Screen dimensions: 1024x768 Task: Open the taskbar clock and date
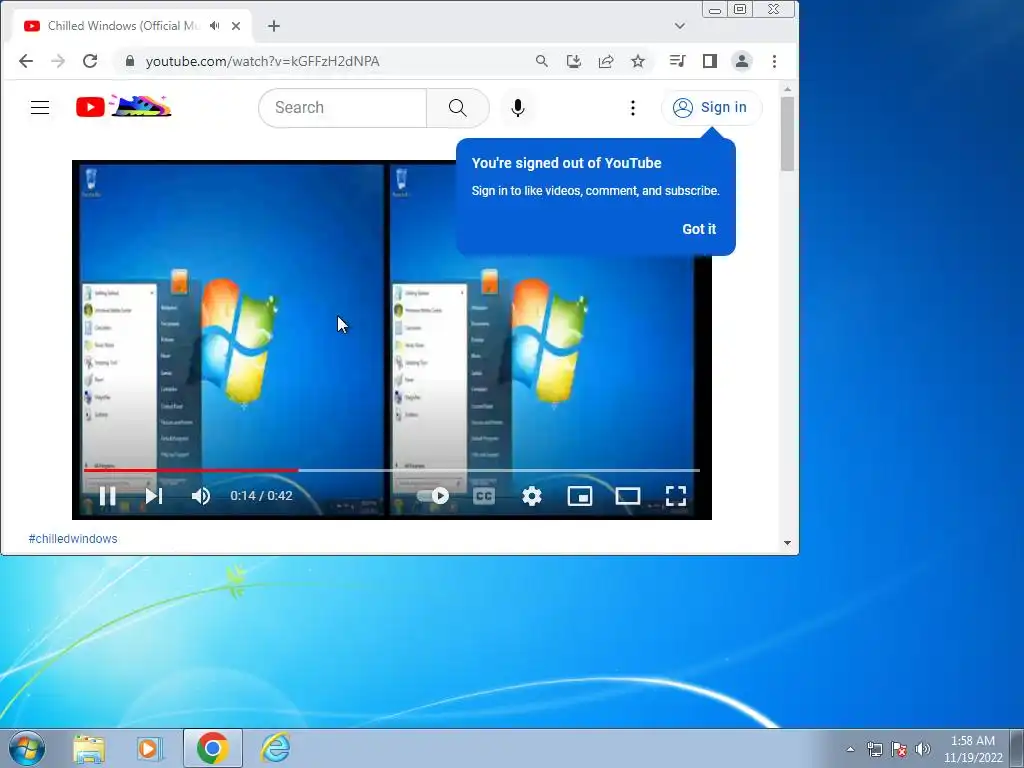click(x=973, y=749)
